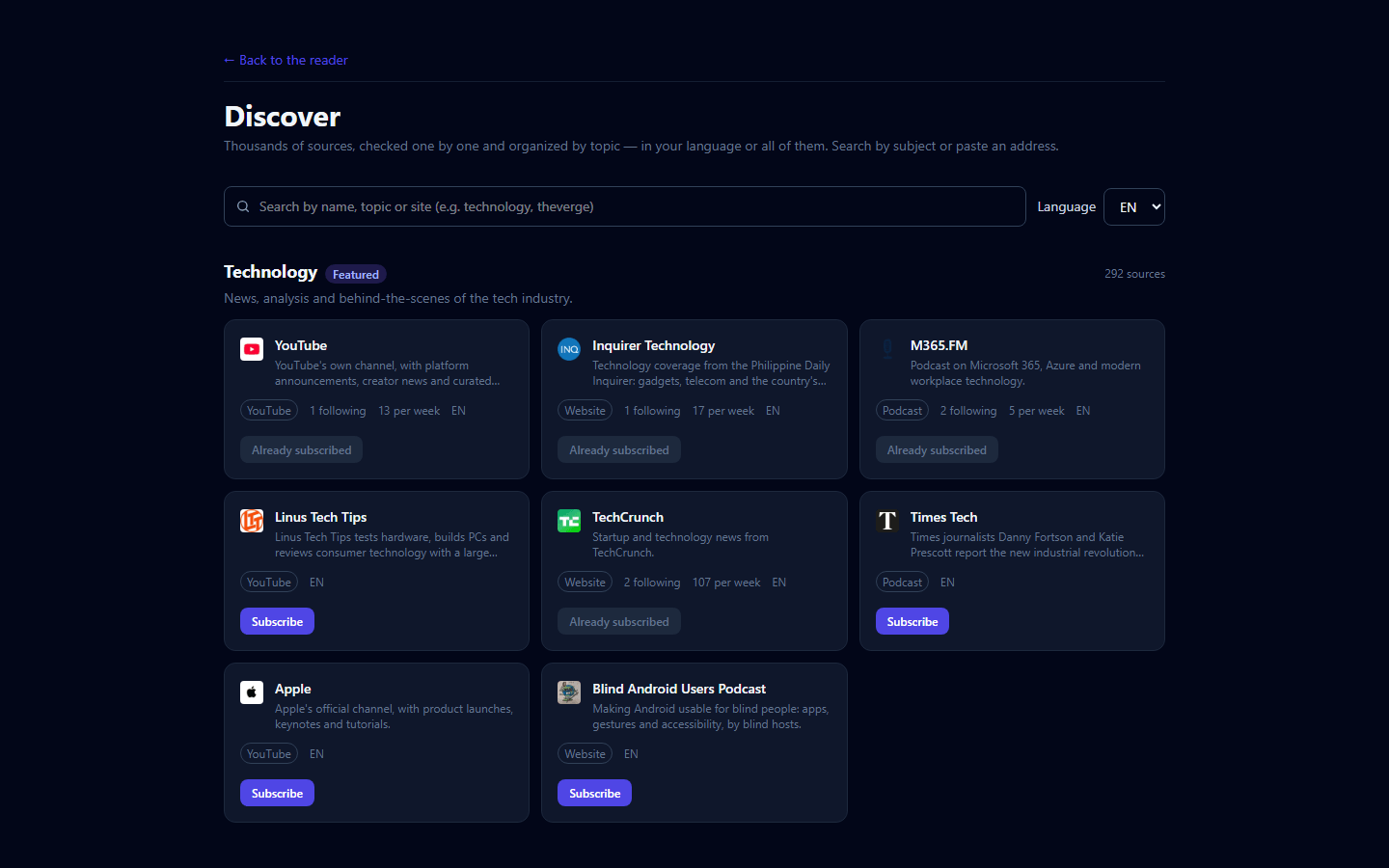1389x868 pixels.
Task: Click the Website tag on Blind Android card
Action: click(x=586, y=754)
